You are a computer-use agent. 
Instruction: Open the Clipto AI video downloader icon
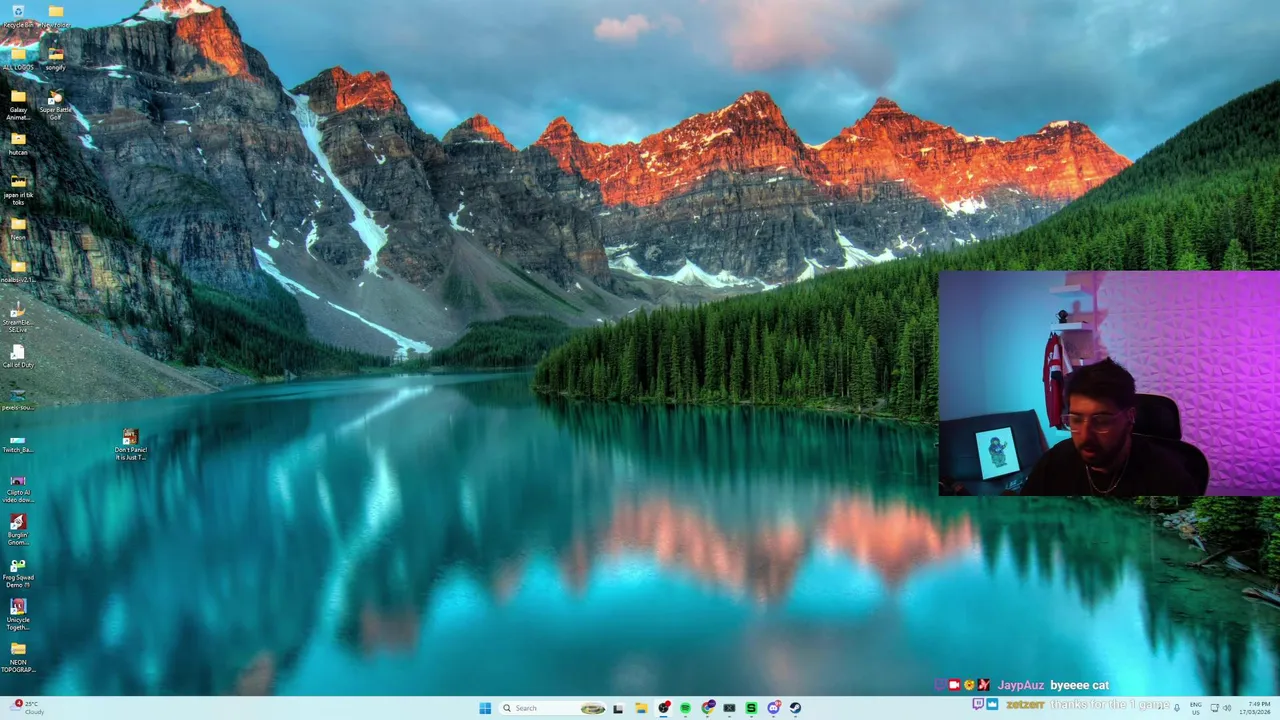coord(18,488)
